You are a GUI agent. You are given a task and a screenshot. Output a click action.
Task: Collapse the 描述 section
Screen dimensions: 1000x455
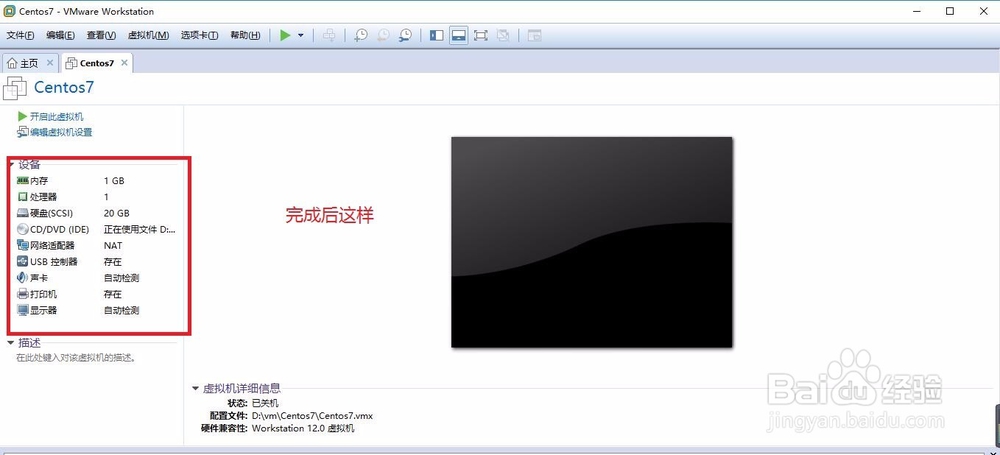click(11, 343)
